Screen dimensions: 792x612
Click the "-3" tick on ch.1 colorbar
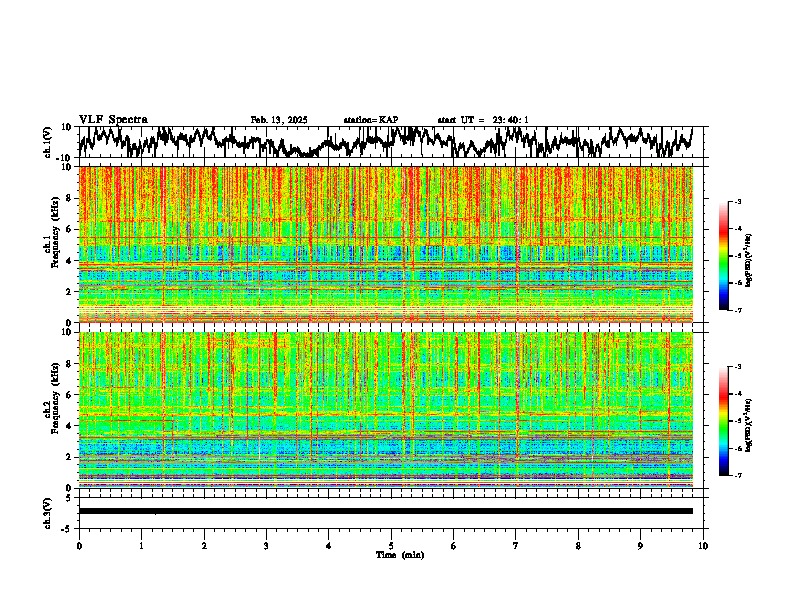coord(737,201)
